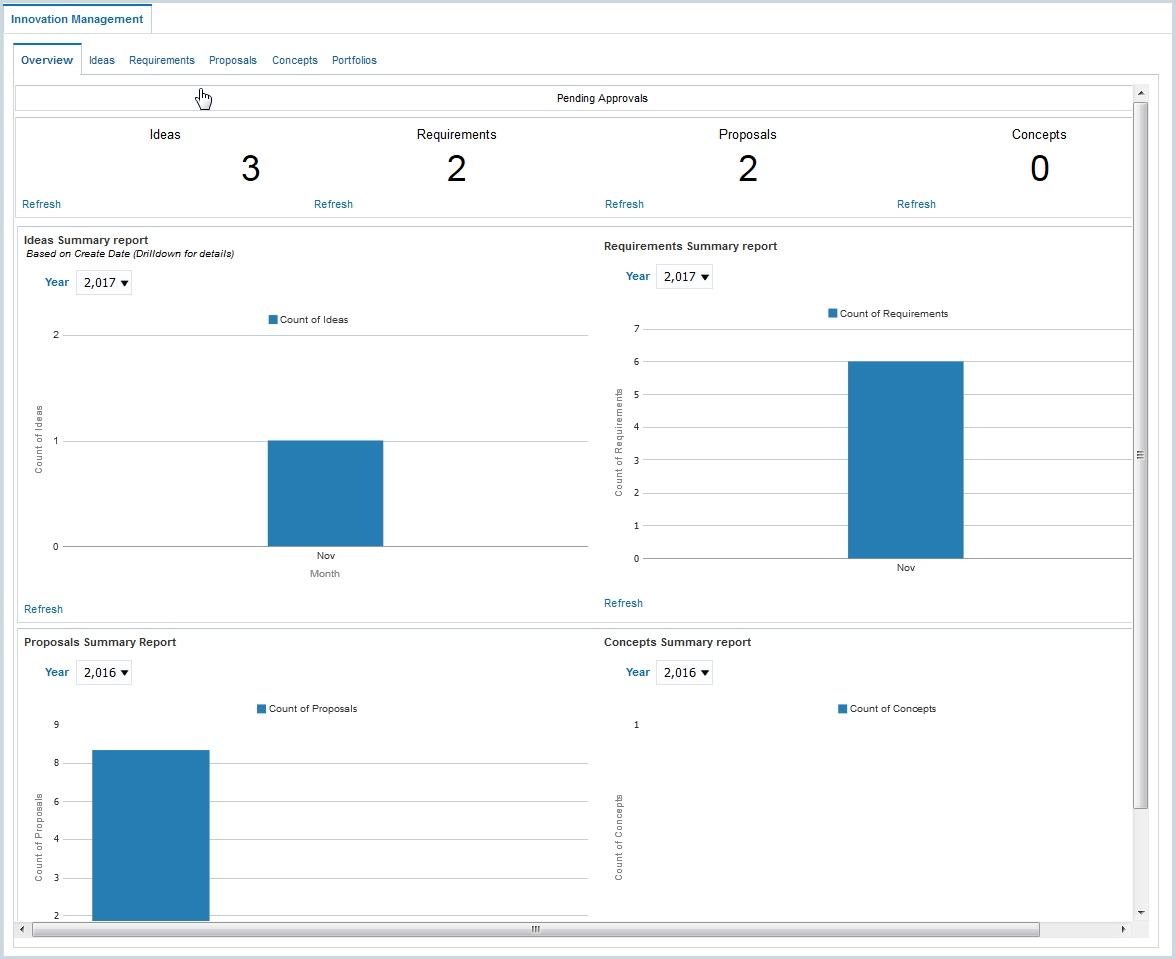
Task: Select the Proposals tab
Action: (232, 60)
